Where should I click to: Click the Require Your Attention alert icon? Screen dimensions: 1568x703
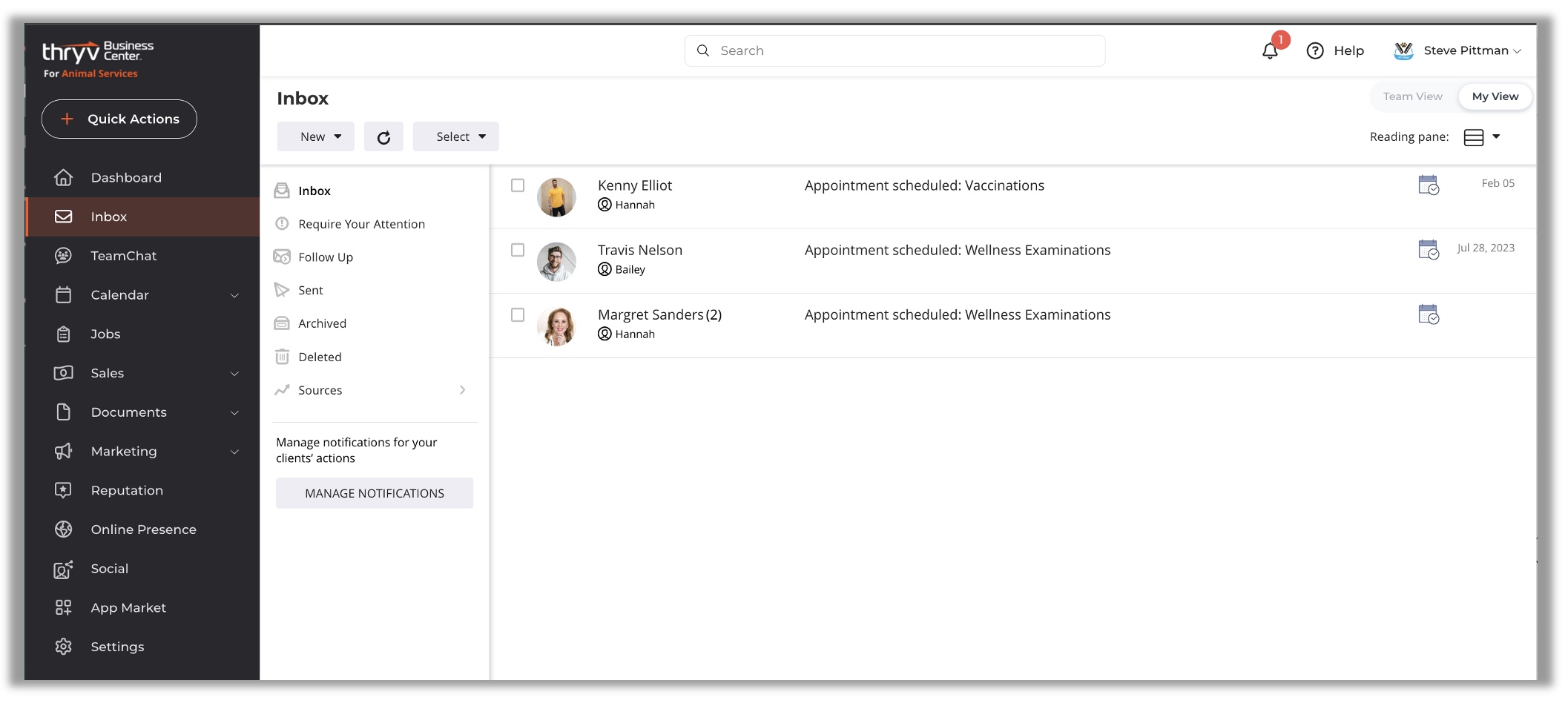tap(282, 223)
